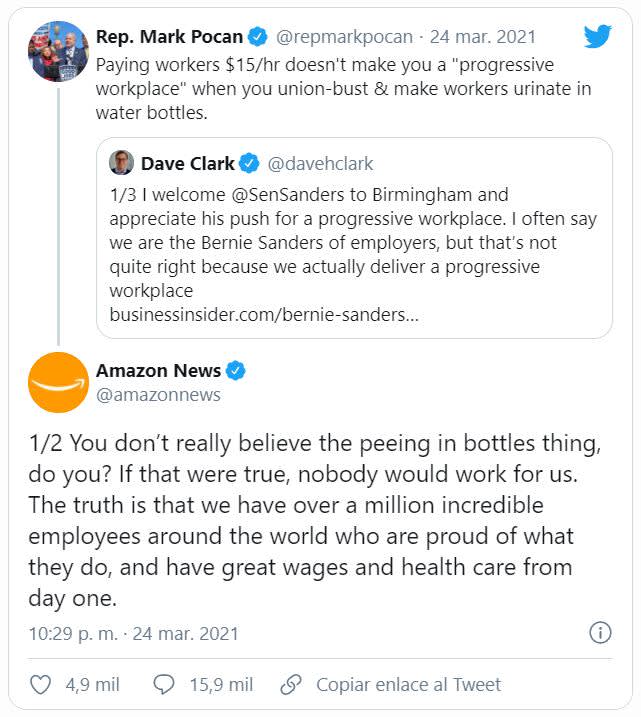Open the @repmarkpocan handle
641x717 pixels.
point(346,37)
